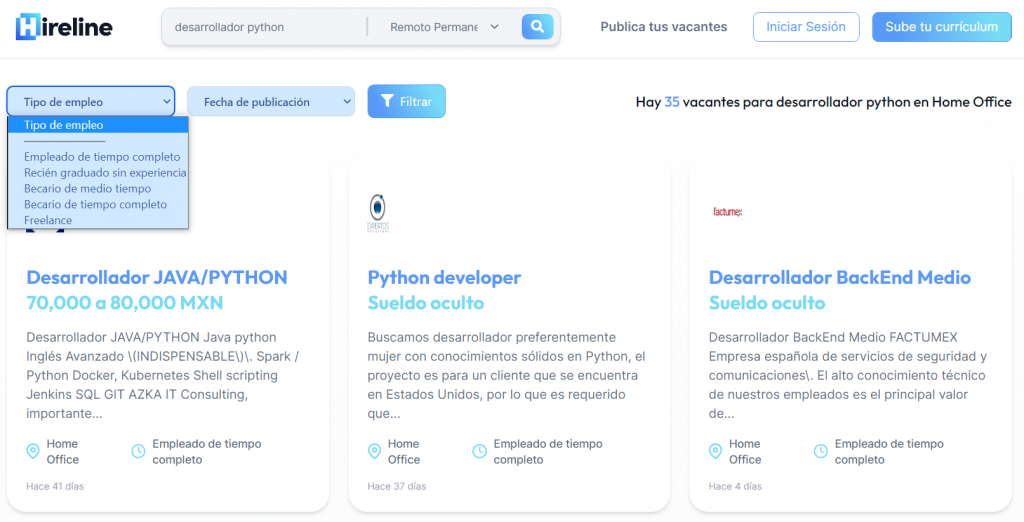Click location pin icon on Desarrollador BackEnd Medio card
1024x522 pixels.
pos(715,451)
